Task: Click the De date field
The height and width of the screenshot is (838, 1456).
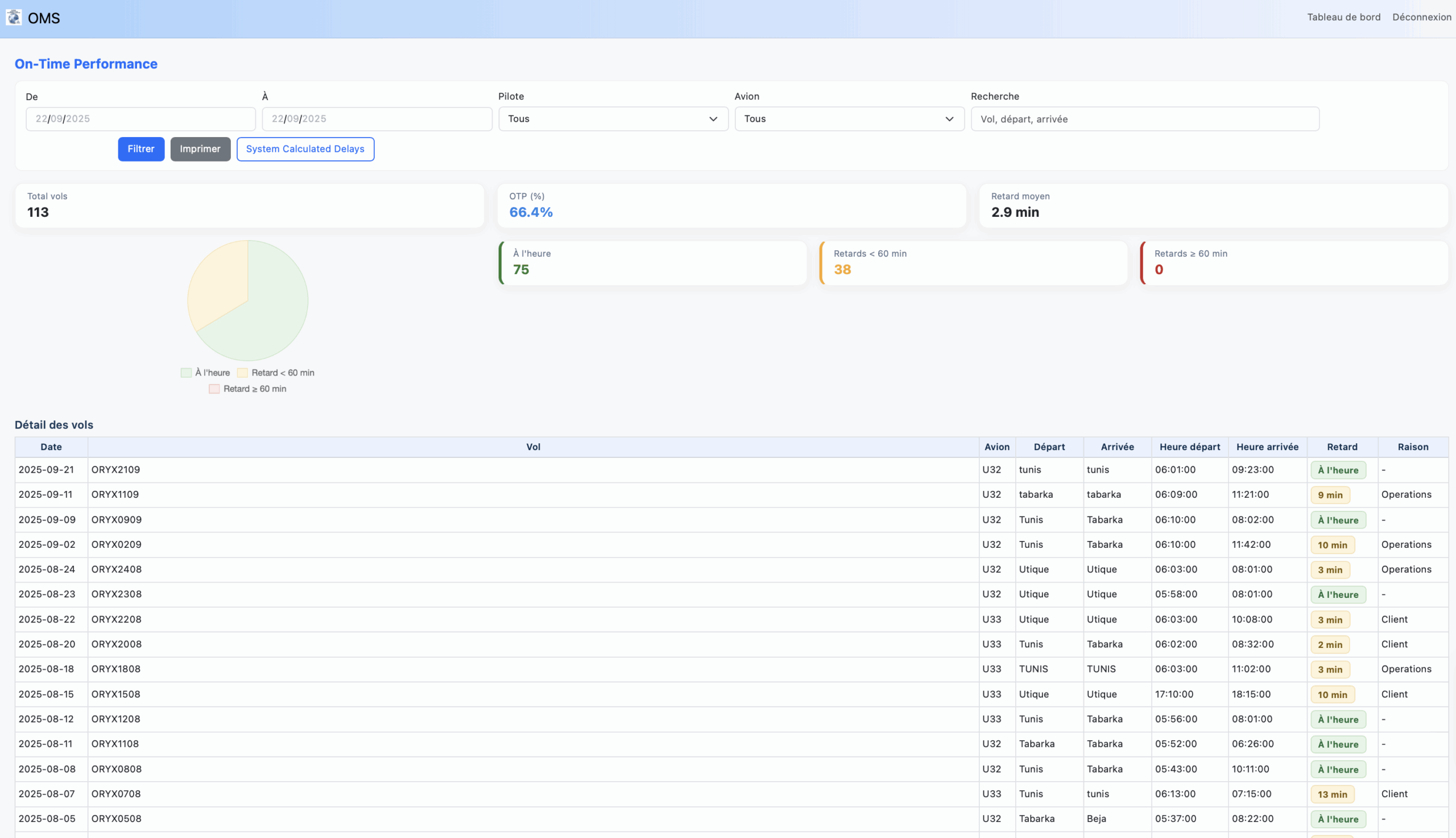Action: pyautogui.click(x=140, y=119)
